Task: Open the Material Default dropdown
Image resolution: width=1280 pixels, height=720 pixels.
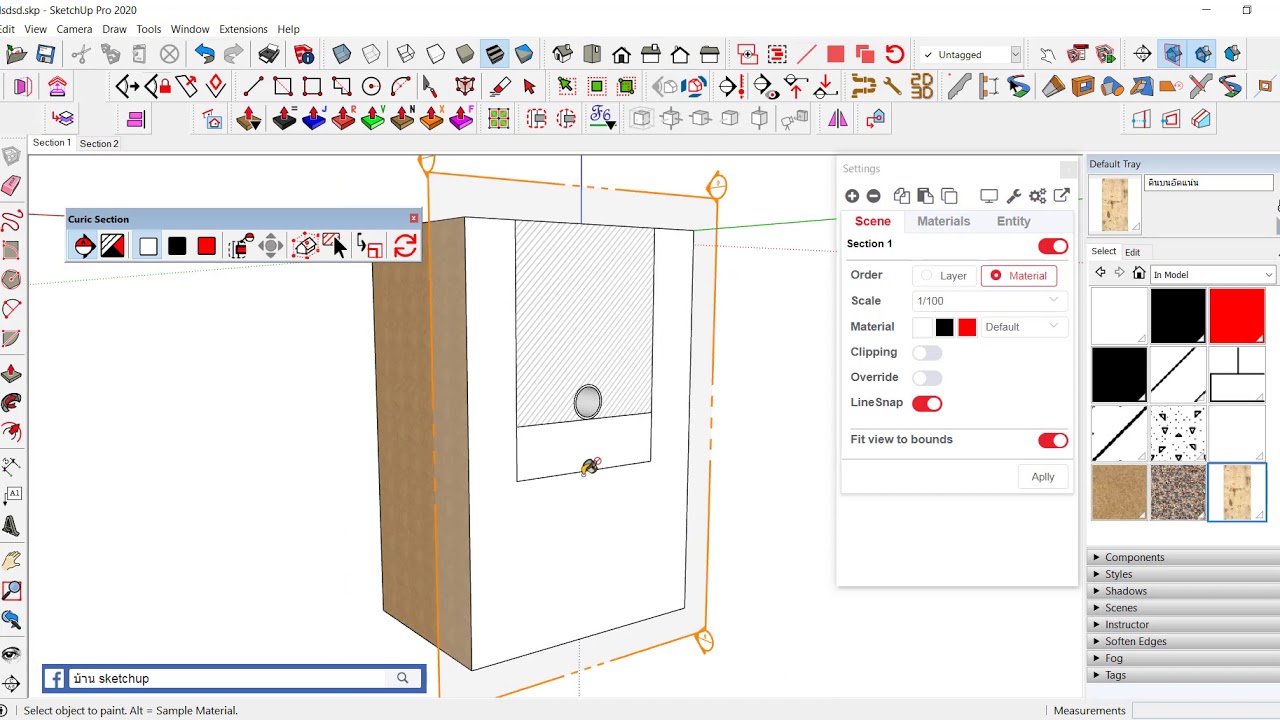Action: (1022, 327)
